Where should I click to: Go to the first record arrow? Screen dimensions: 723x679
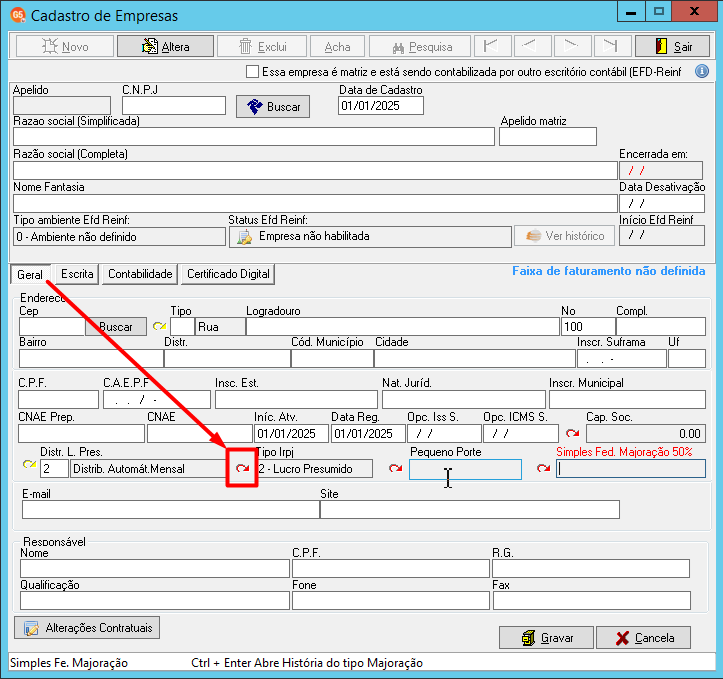[492, 46]
